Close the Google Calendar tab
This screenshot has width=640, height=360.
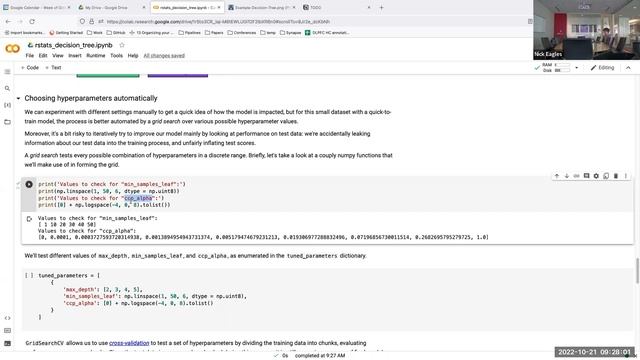(69, 7)
